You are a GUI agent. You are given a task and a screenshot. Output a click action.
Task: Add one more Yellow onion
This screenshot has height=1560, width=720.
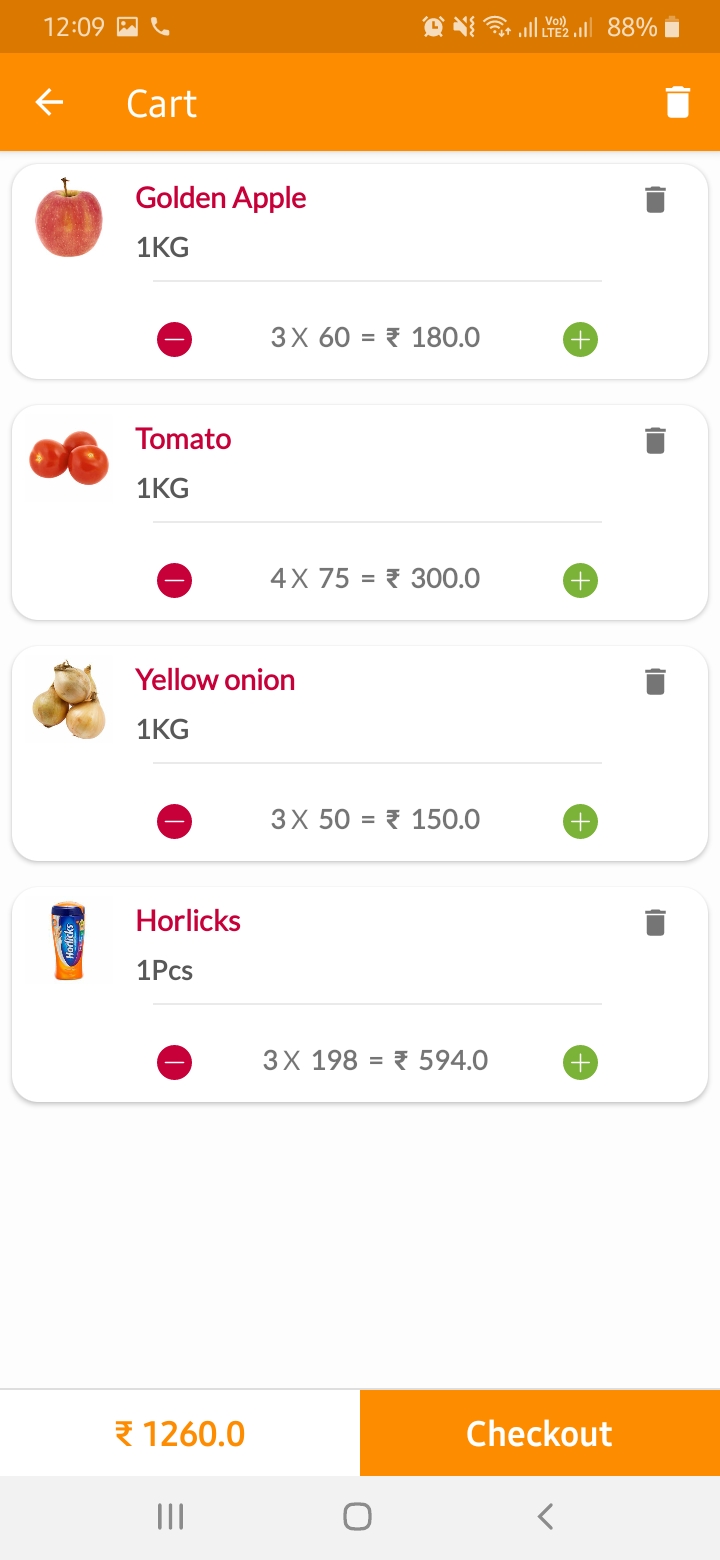580,822
